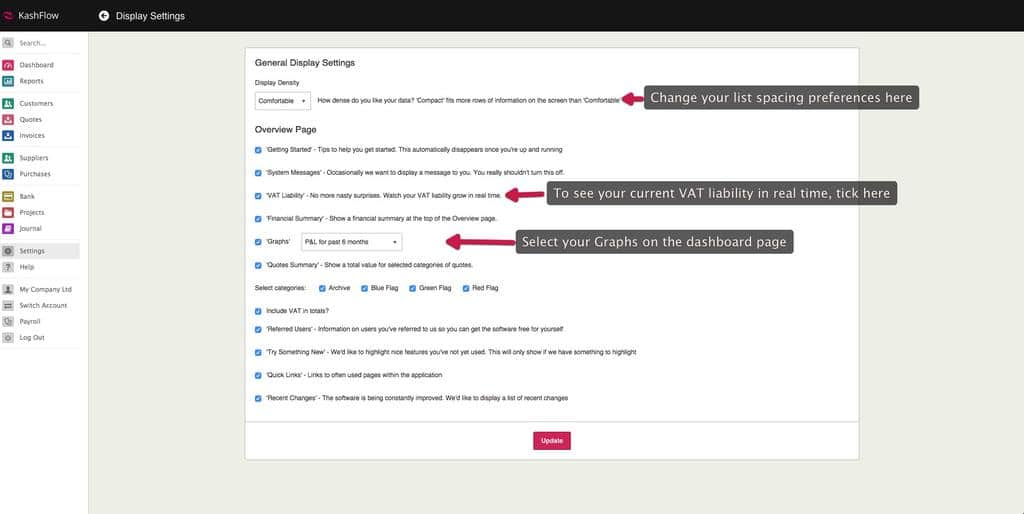
Task: Open Invoices using its sidebar icon
Action: (x=8, y=136)
